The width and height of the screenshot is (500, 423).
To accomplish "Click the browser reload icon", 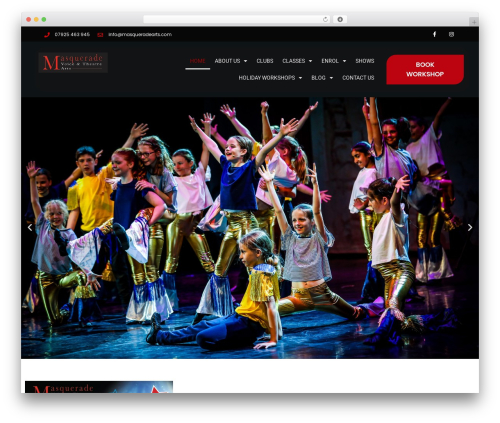I will tap(325, 19).
